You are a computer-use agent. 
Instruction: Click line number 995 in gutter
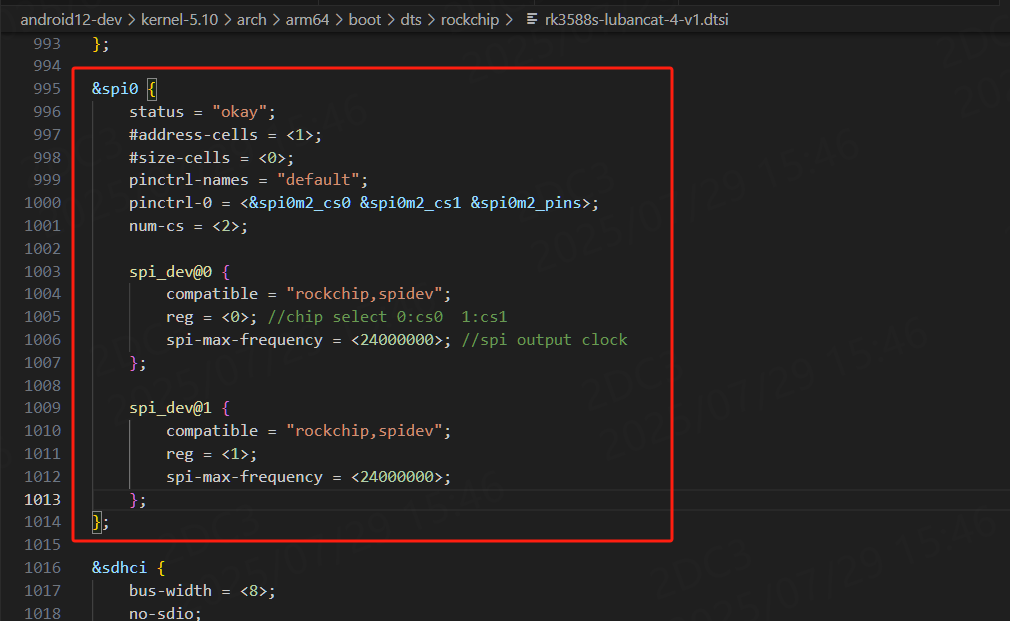(x=46, y=89)
